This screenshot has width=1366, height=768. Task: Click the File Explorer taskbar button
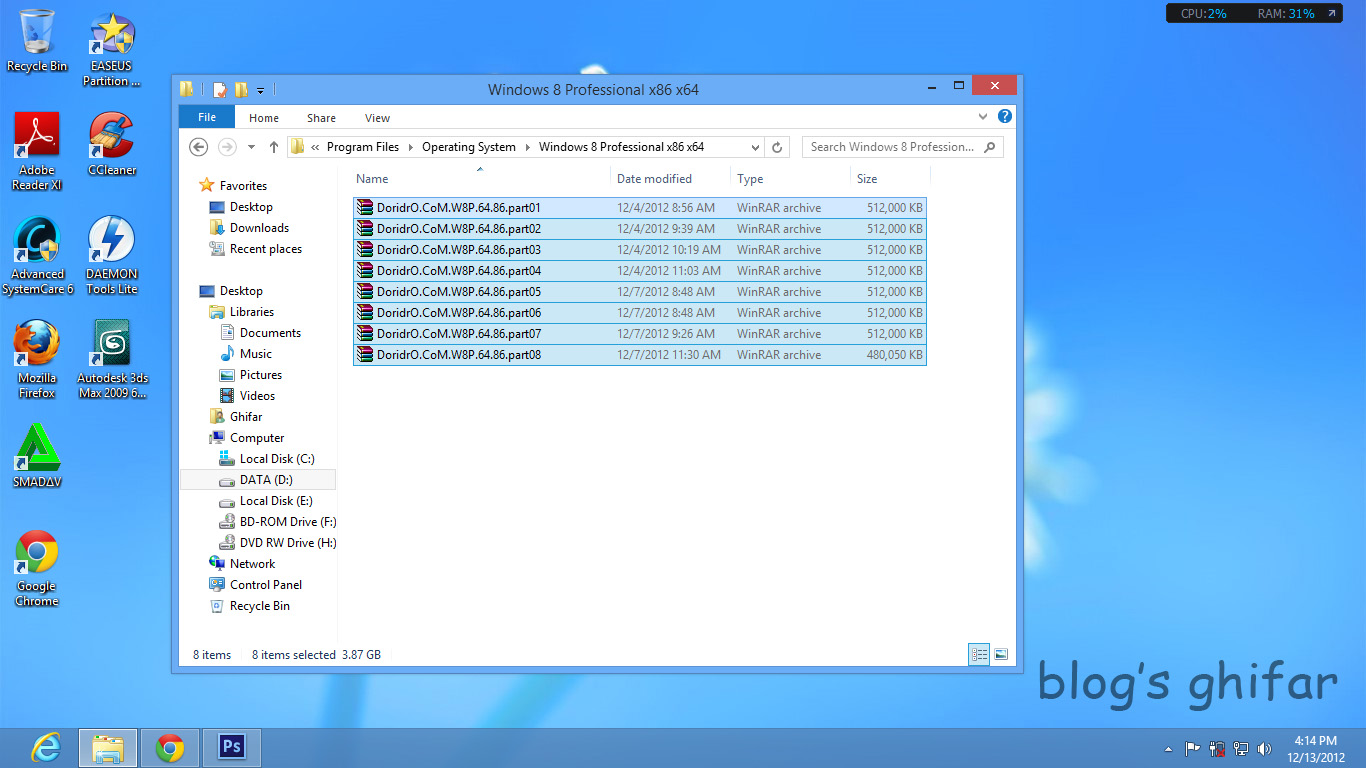coord(107,747)
